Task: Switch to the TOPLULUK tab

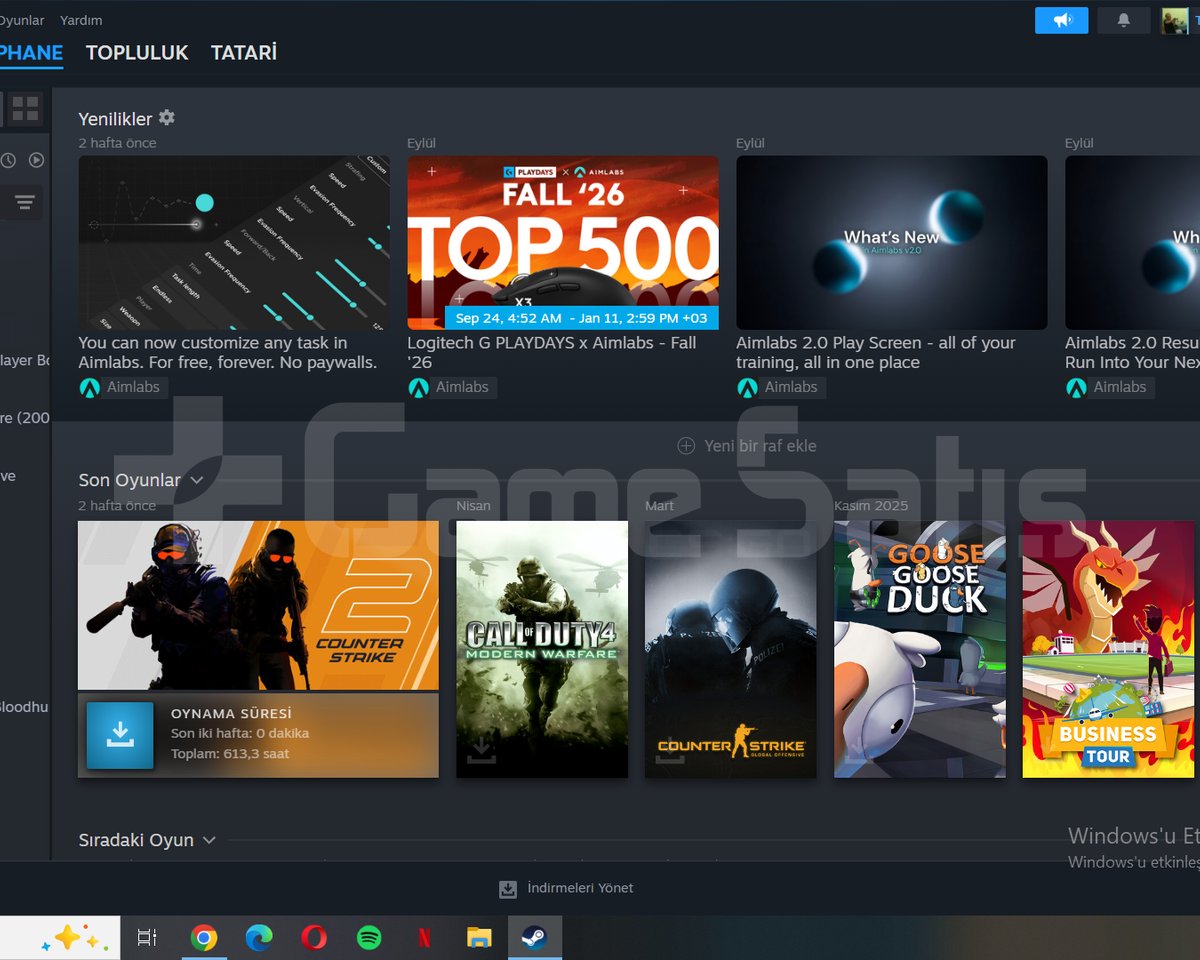Action: tap(137, 53)
